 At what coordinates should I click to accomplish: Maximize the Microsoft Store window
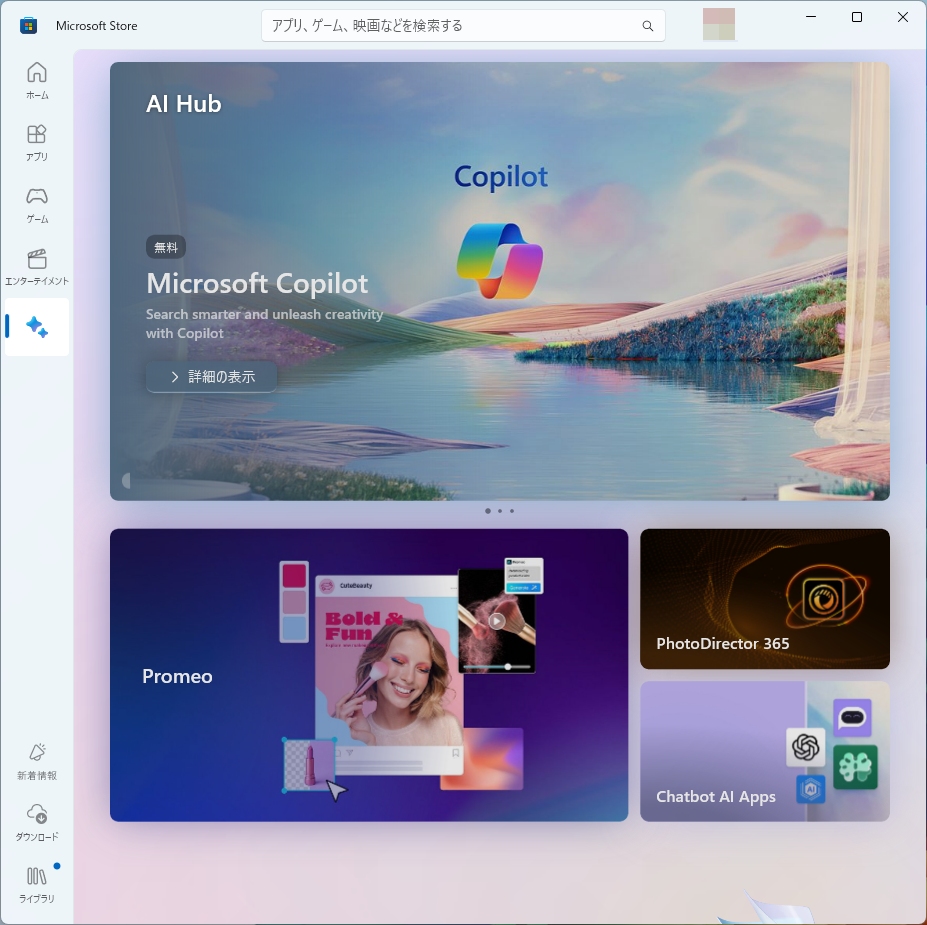857,17
